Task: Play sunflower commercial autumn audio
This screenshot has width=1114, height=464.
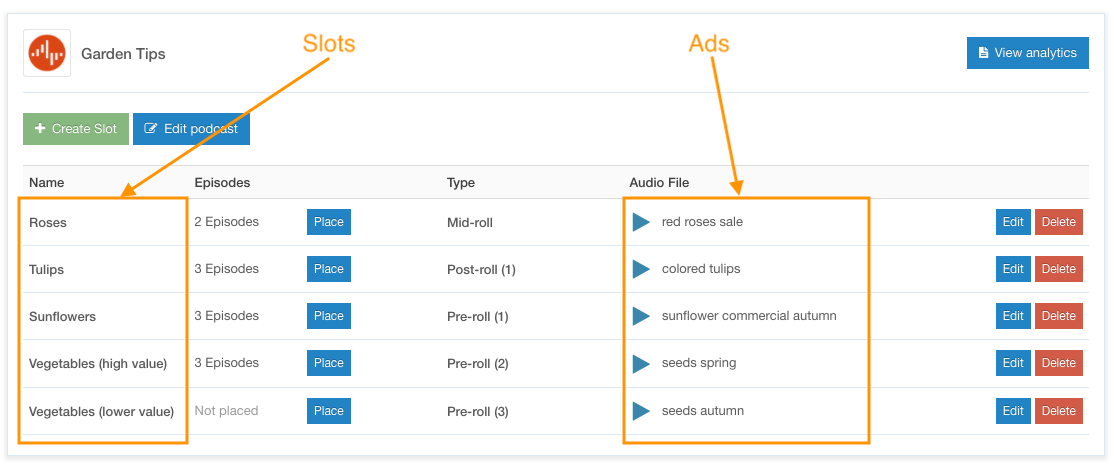Action: [641, 315]
